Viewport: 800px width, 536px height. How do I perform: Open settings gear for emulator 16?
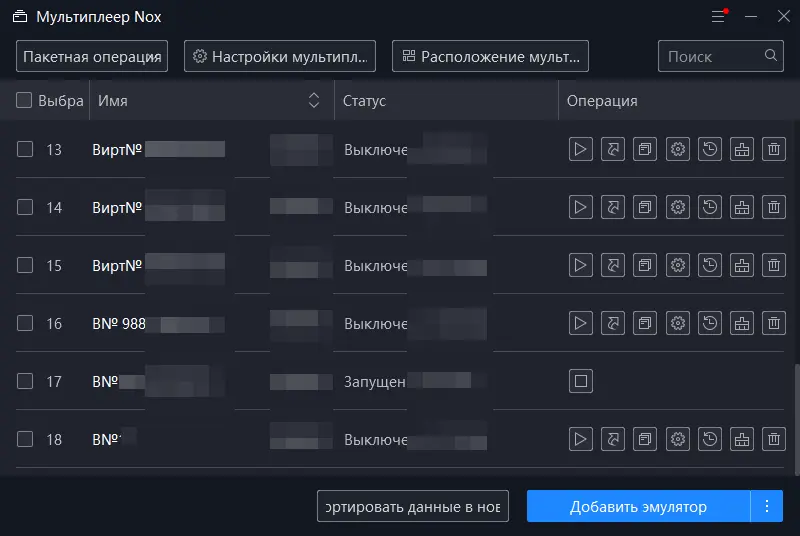point(678,323)
